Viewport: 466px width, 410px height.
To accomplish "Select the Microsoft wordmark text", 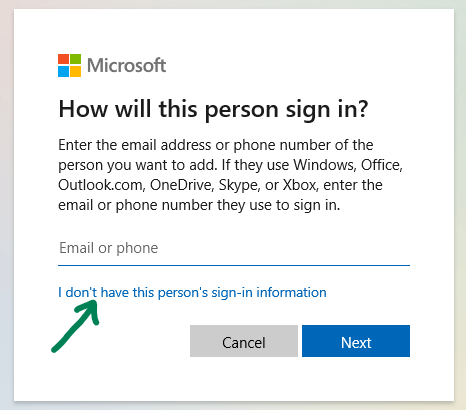I will coord(126,65).
